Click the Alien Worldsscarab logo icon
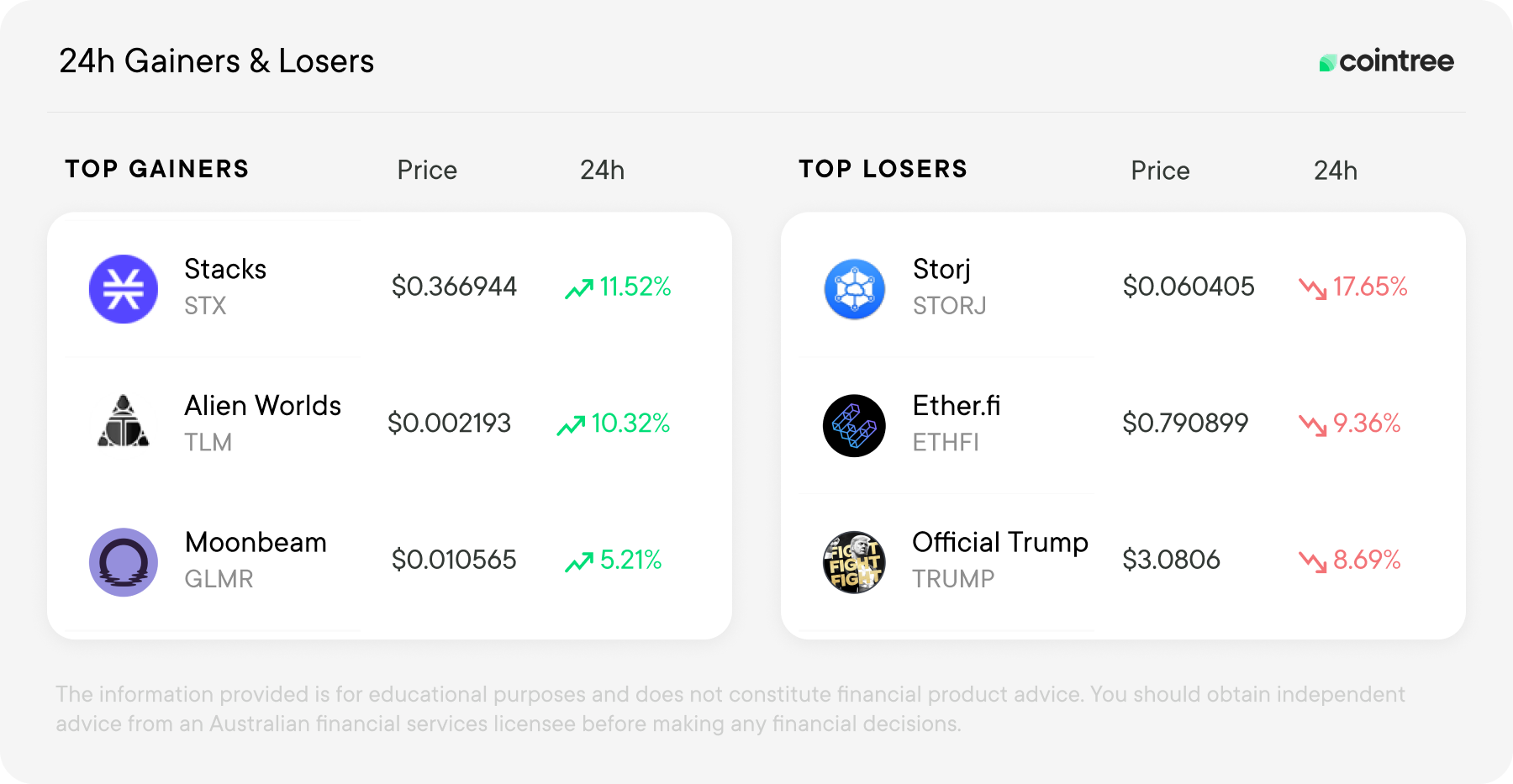 click(x=124, y=421)
